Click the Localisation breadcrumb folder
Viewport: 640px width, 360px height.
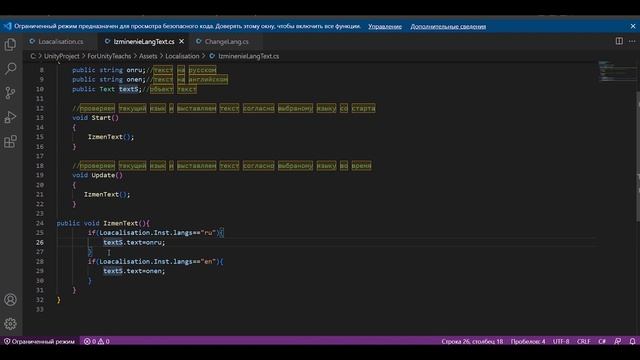[182, 56]
